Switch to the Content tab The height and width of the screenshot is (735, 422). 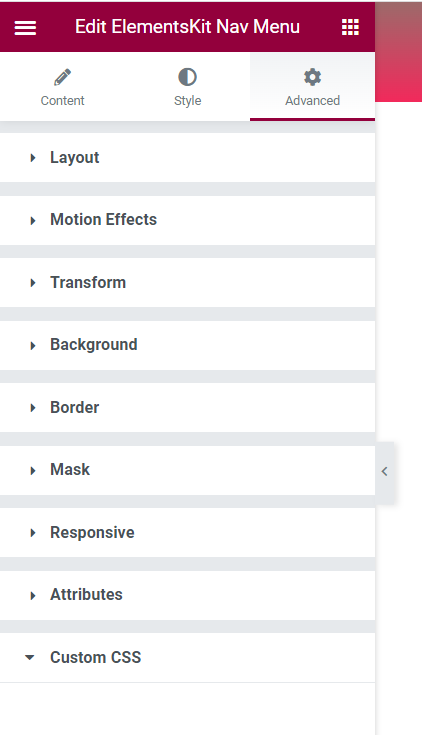click(x=62, y=87)
